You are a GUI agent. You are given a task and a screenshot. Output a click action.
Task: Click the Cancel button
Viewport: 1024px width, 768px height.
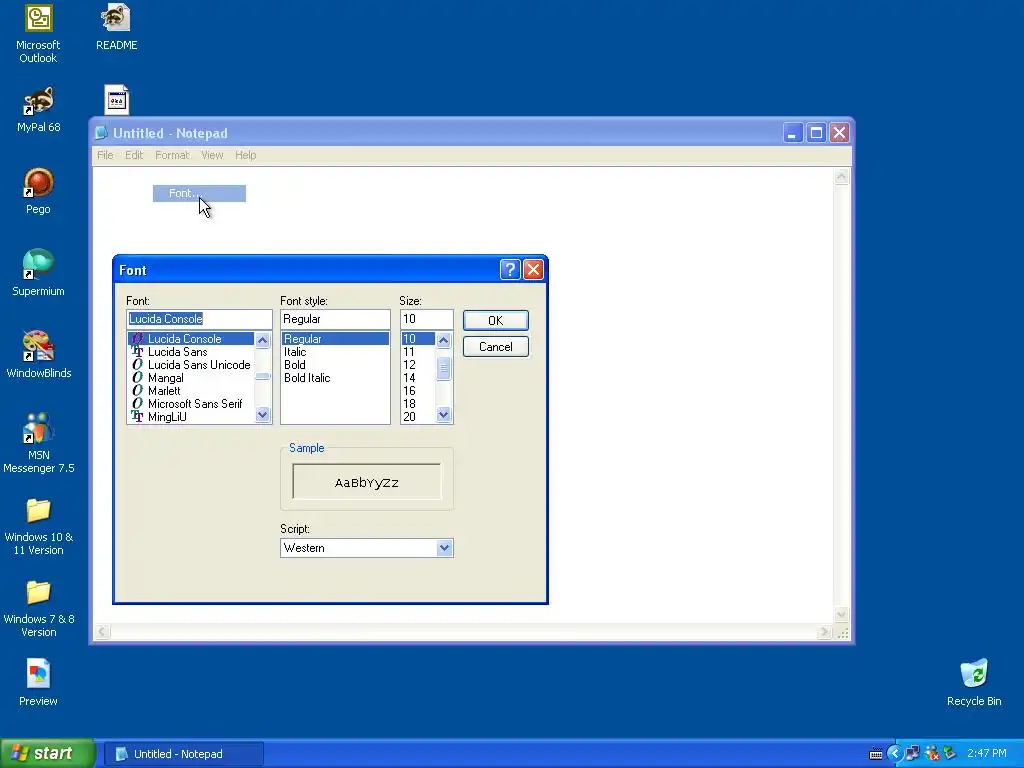pos(496,347)
